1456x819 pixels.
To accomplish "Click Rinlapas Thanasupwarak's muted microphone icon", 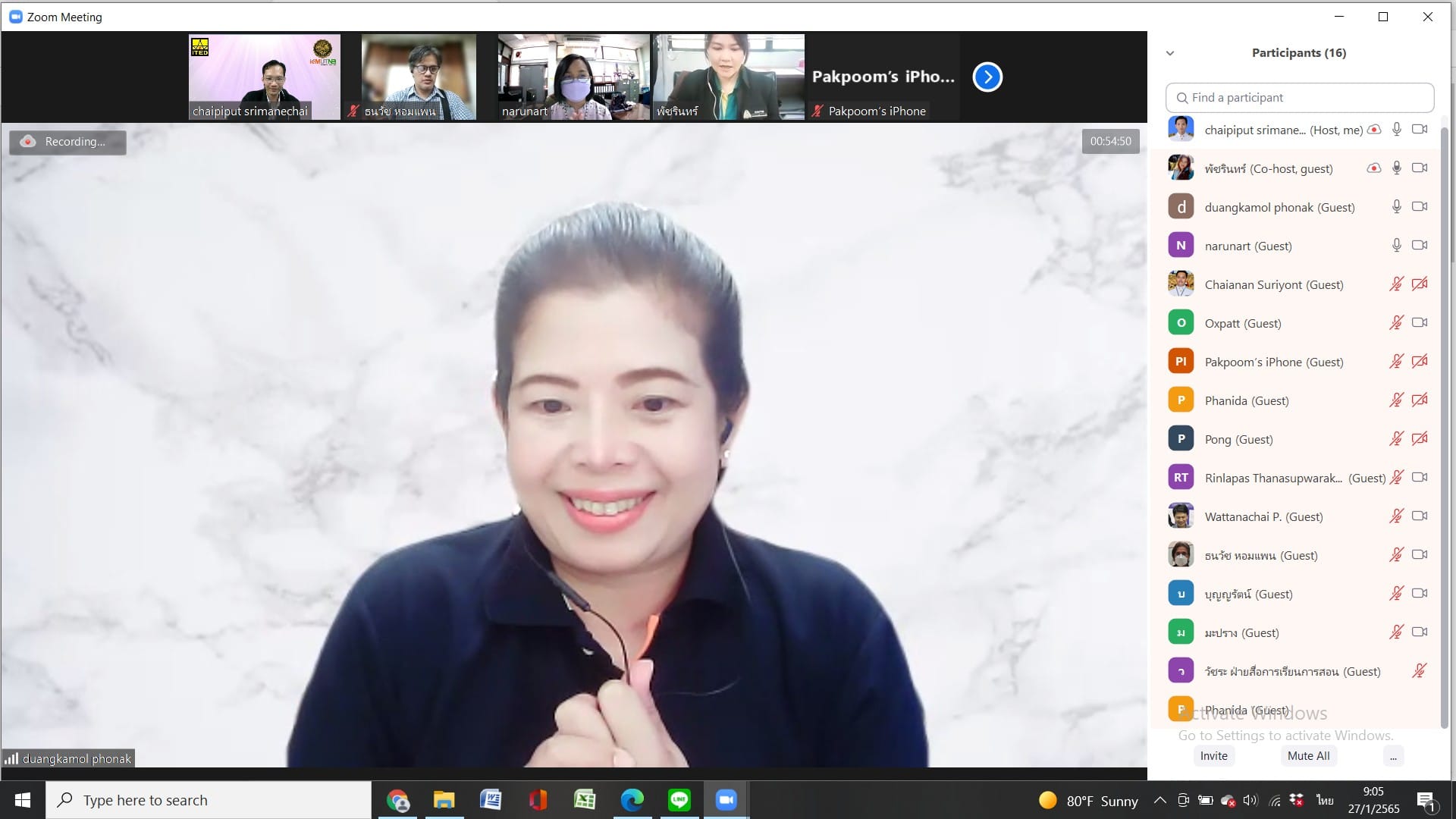I will click(x=1396, y=478).
